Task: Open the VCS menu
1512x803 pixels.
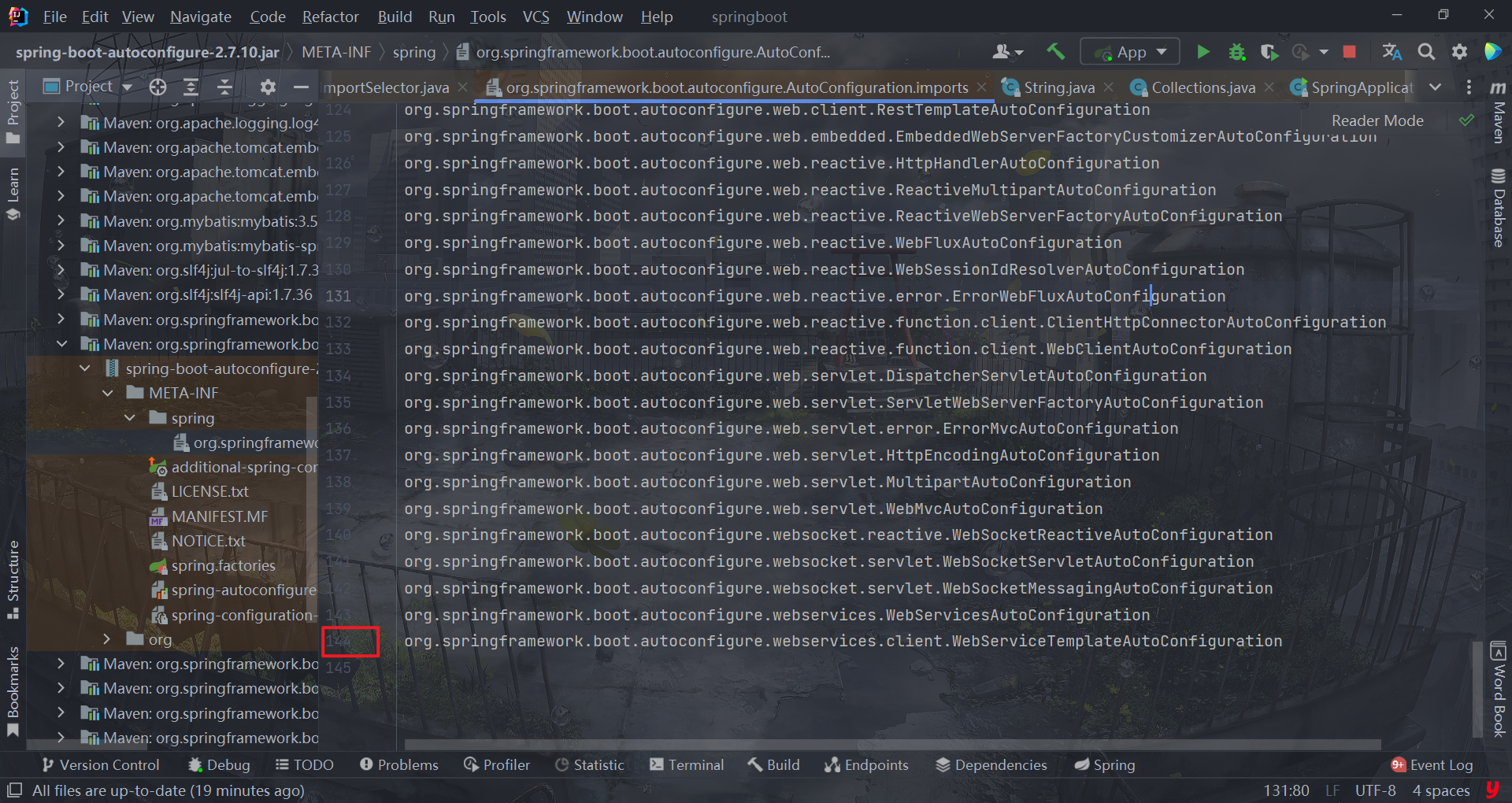Action: pyautogui.click(x=536, y=17)
